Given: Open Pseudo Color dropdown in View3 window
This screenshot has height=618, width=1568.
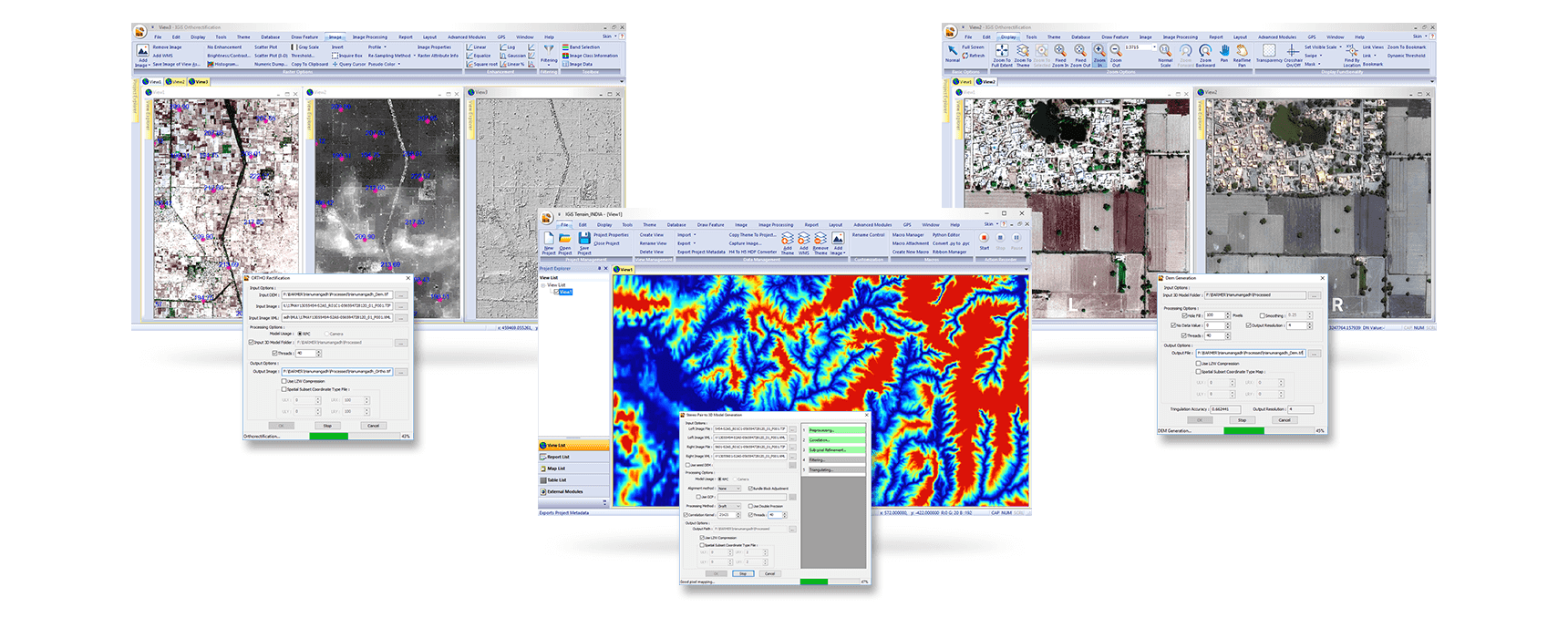Looking at the screenshot, I should point(384,64).
